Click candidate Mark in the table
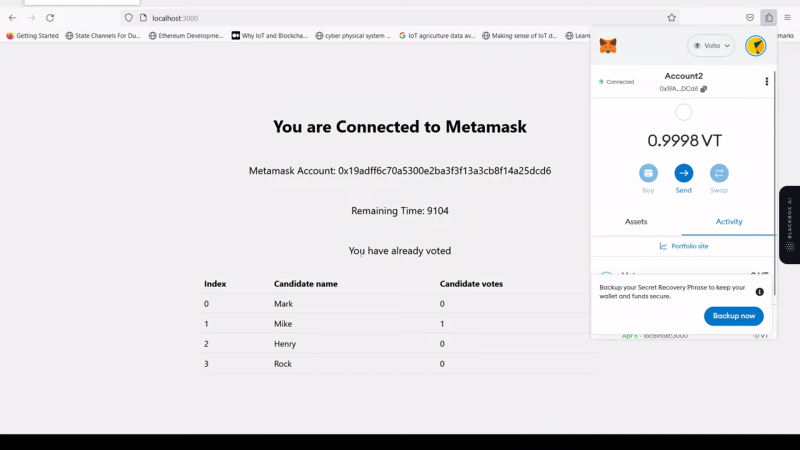The width and height of the screenshot is (800, 450). coord(283,304)
